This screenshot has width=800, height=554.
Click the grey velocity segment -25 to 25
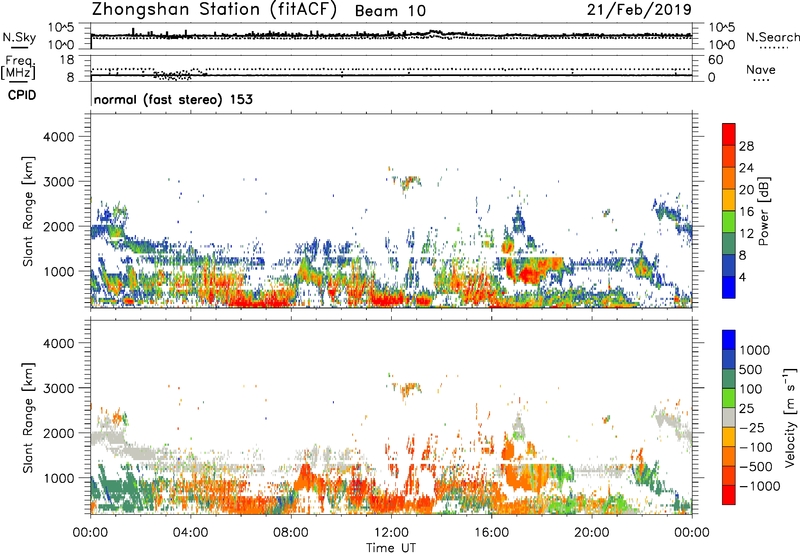(x=729, y=417)
